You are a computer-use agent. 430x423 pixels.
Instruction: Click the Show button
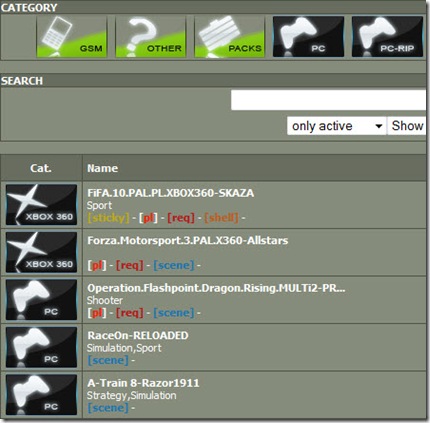click(407, 126)
